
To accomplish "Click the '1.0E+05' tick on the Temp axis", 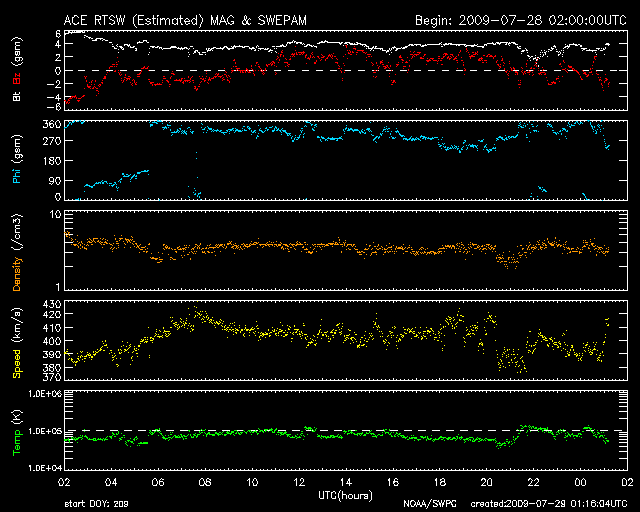I will (45, 431).
